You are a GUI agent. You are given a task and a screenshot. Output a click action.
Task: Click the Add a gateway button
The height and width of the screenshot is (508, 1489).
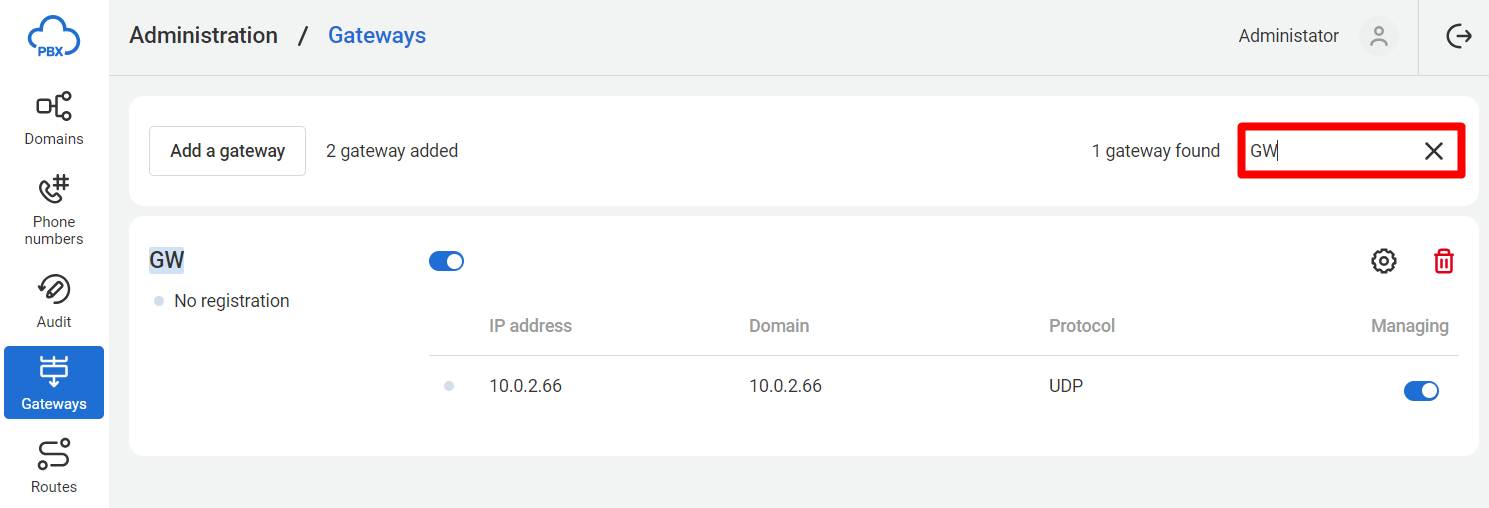pyautogui.click(x=227, y=151)
